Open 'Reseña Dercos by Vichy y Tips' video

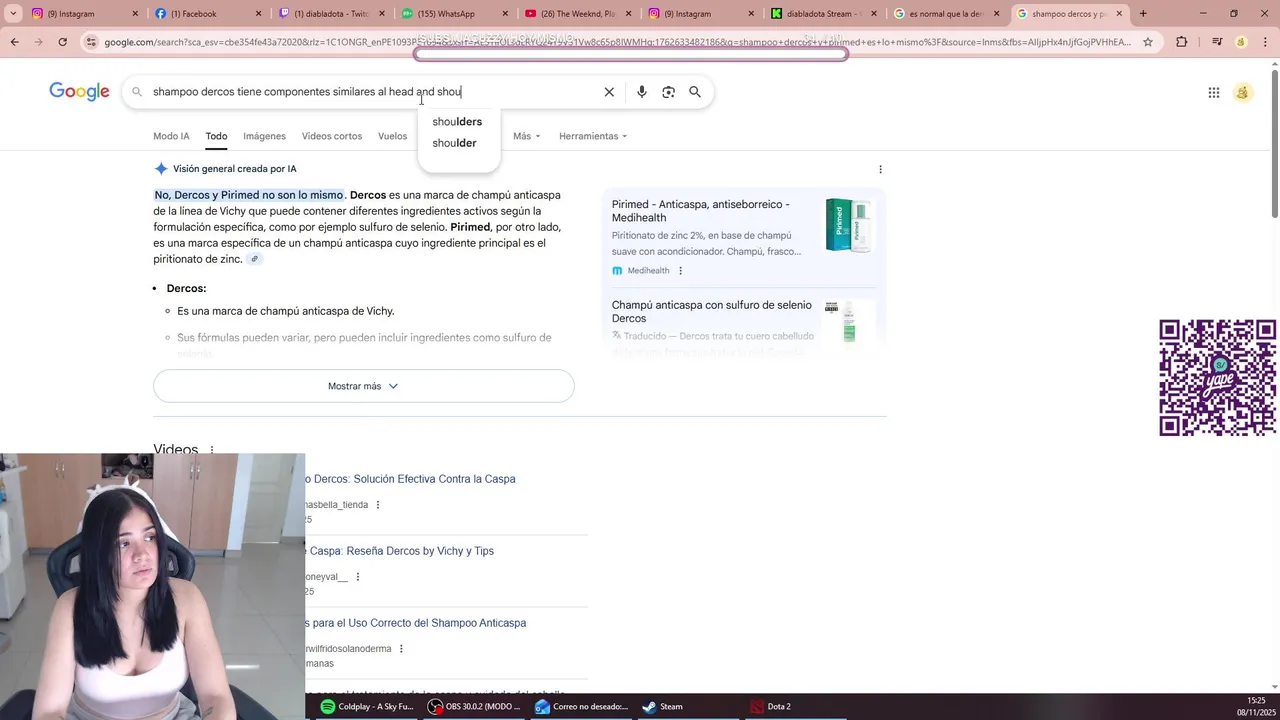[x=400, y=551]
